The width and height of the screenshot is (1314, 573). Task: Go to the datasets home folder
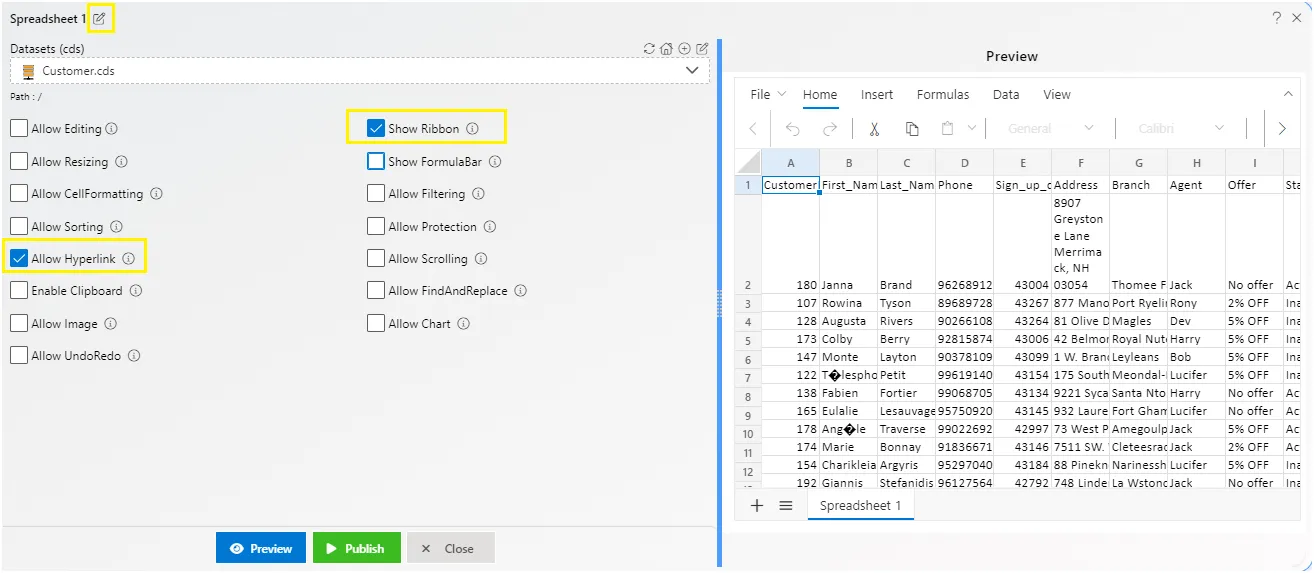pos(666,48)
